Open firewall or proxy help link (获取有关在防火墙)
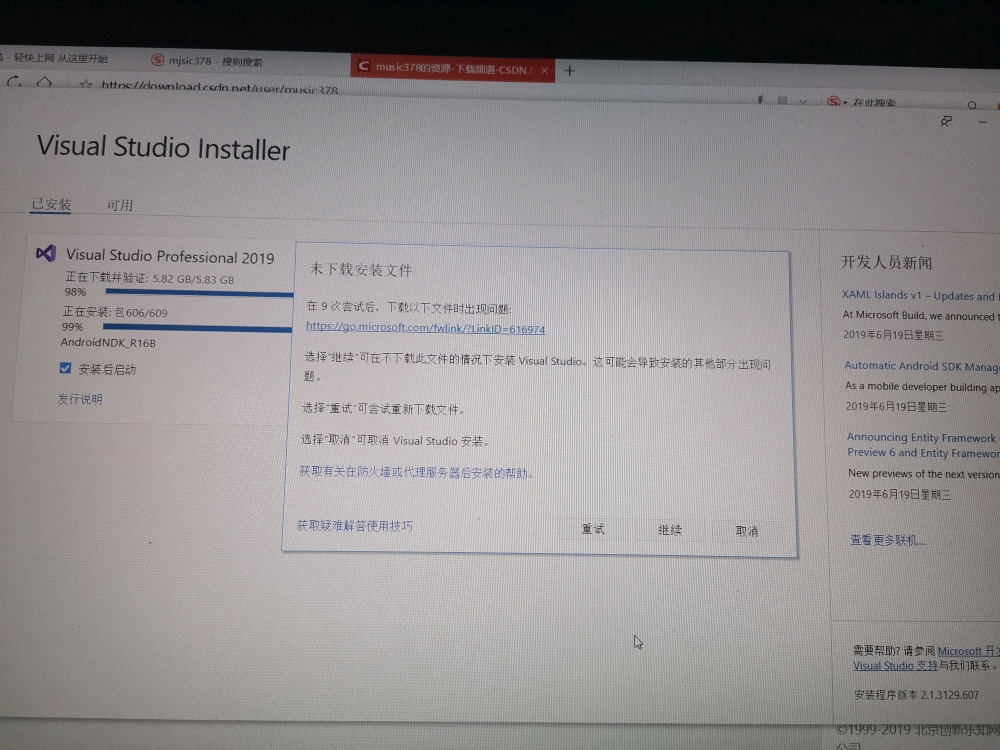This screenshot has height=750, width=1000. 416,473
